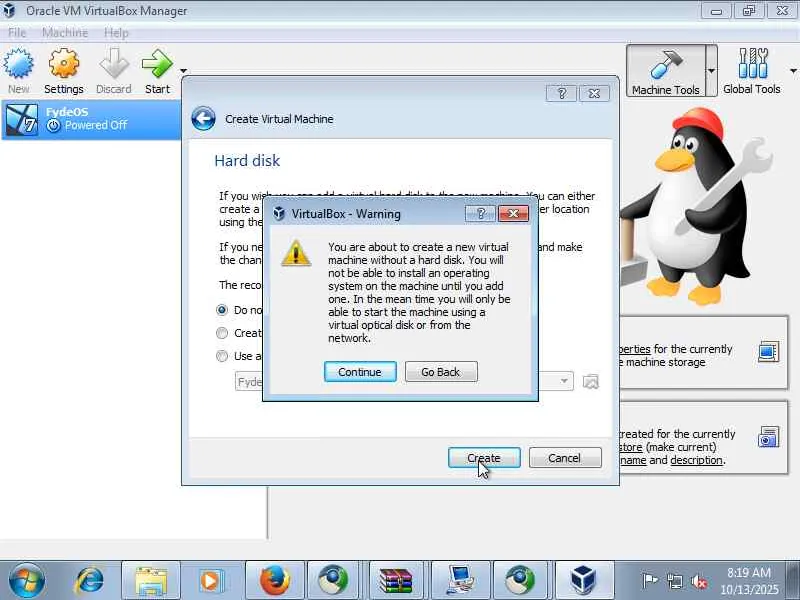Image resolution: width=800 pixels, height=600 pixels.
Task: Click the green Start arrow icon
Action: coord(157,64)
